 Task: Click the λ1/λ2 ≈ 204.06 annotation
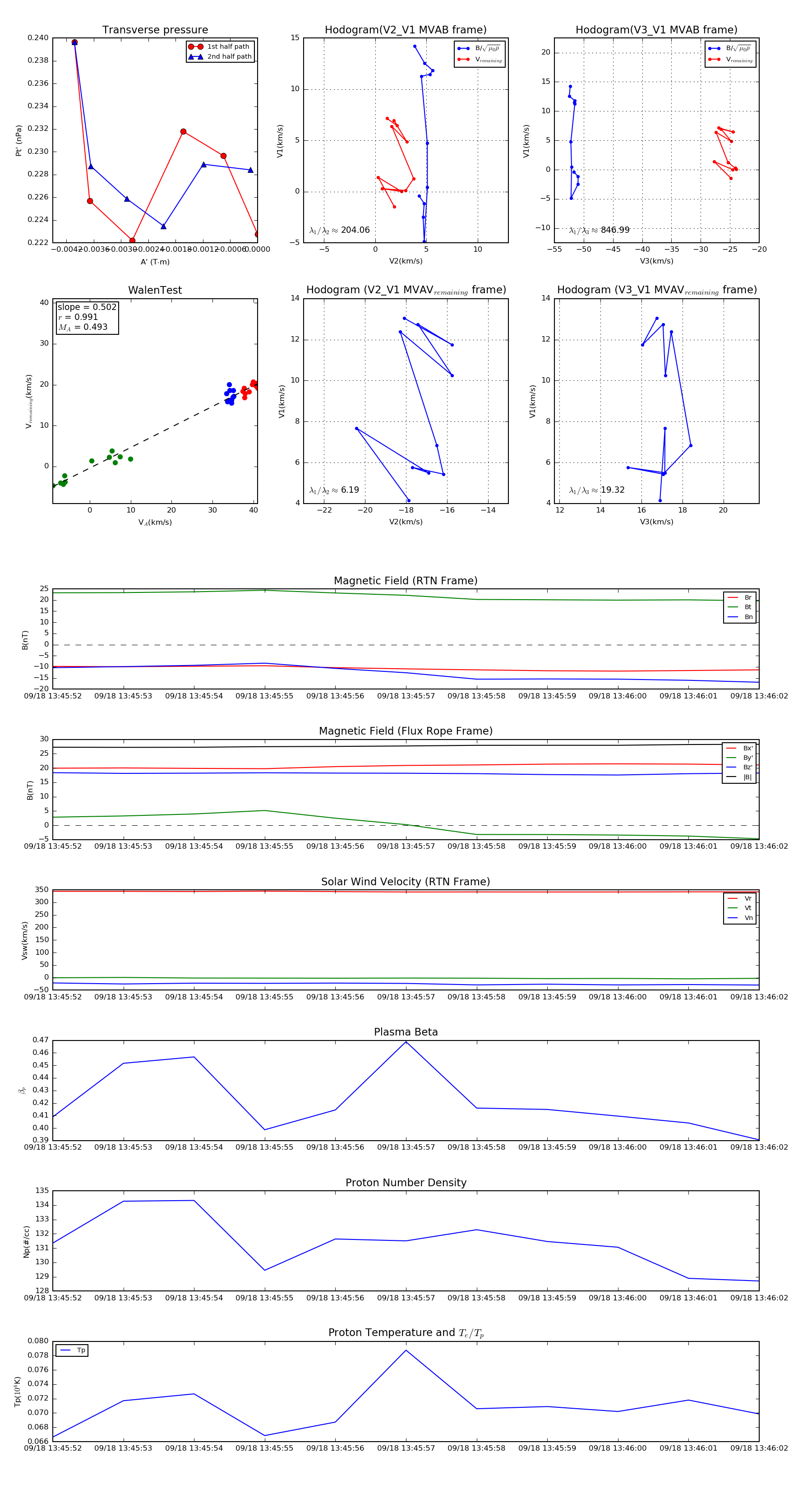(x=339, y=230)
